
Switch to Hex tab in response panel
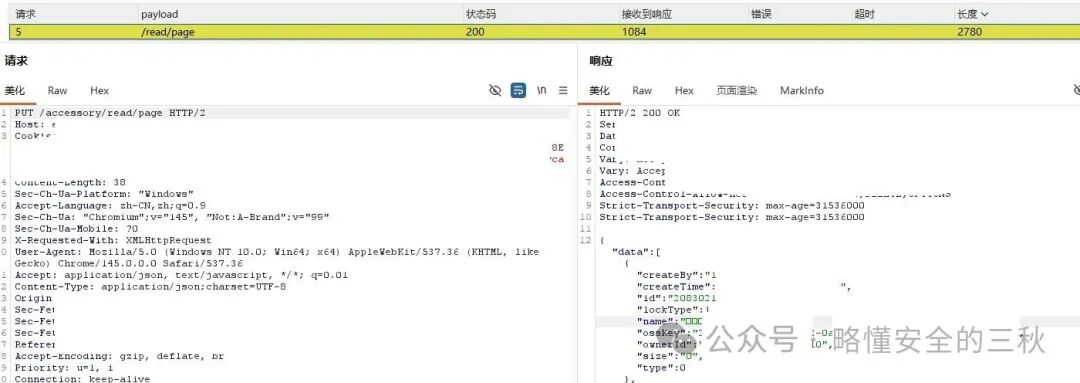tap(684, 90)
